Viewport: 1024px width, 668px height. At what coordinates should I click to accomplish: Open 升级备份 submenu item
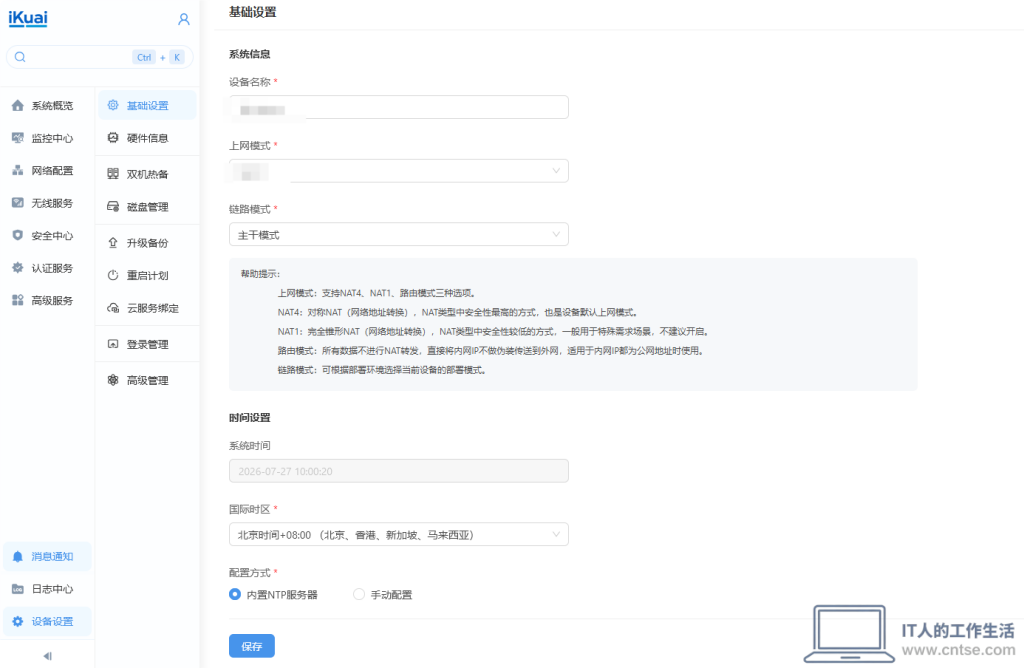coord(148,242)
